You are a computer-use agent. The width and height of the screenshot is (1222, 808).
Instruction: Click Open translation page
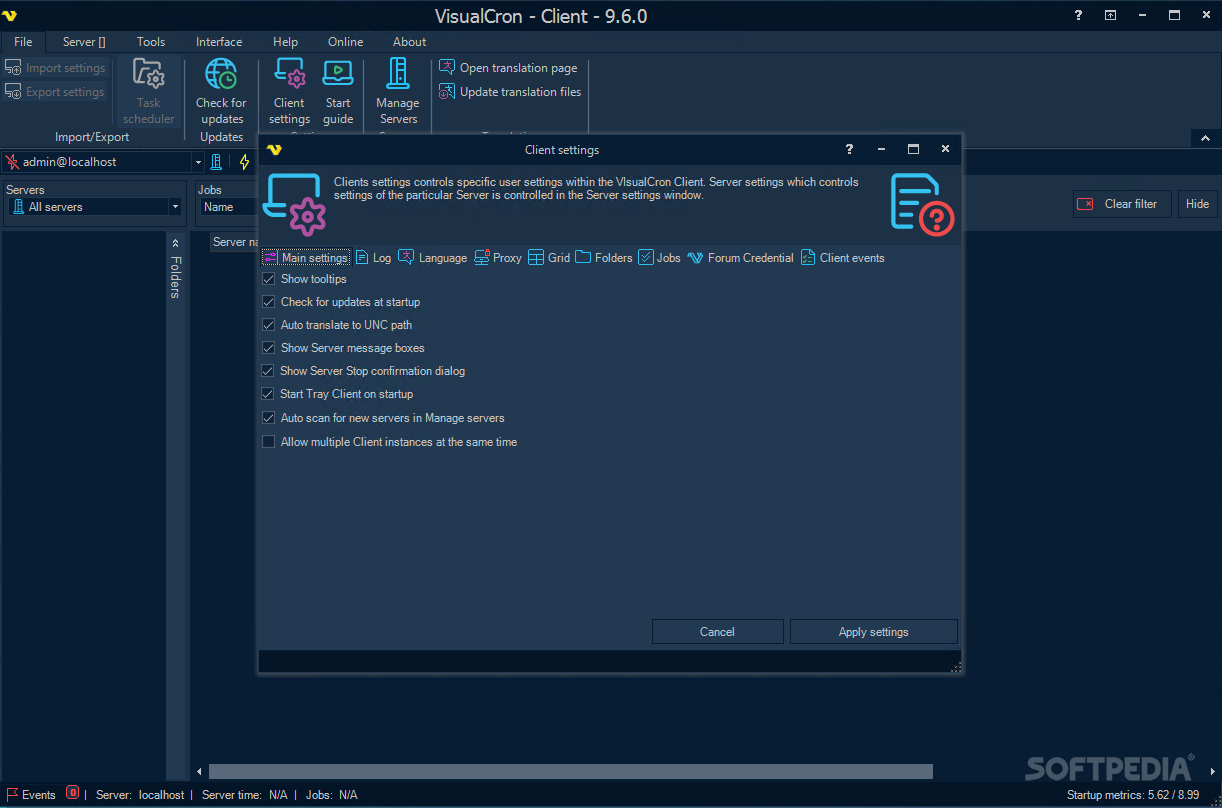tap(508, 68)
